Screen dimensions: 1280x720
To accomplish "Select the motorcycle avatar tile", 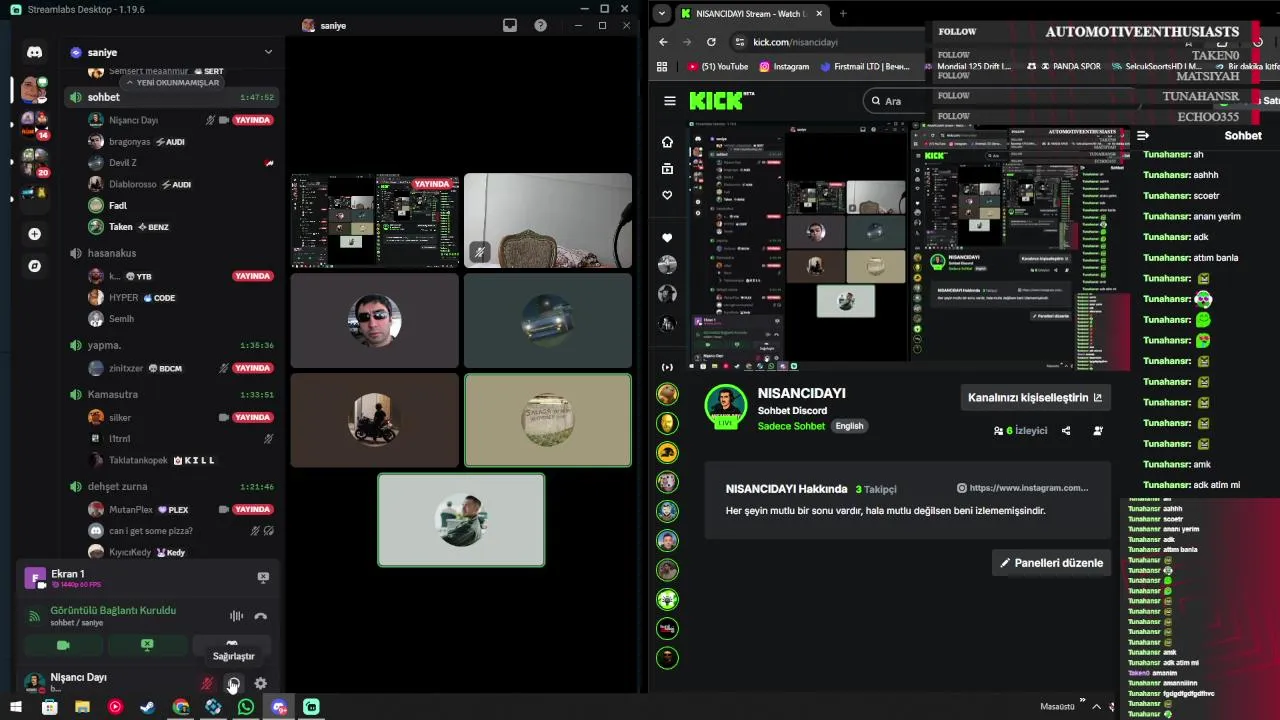I will click(x=375, y=420).
